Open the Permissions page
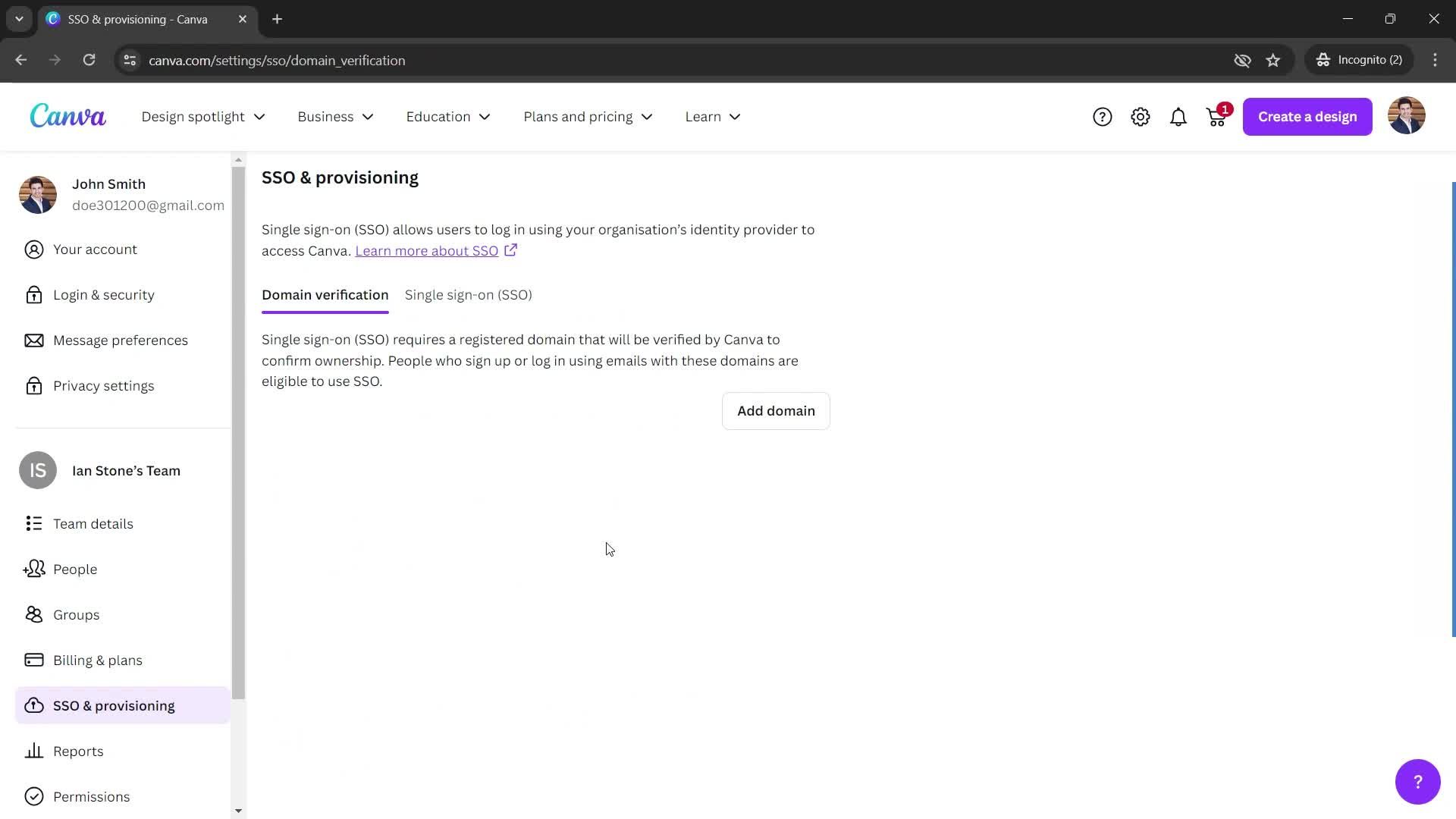This screenshot has width=1456, height=819. pos(121,797)
